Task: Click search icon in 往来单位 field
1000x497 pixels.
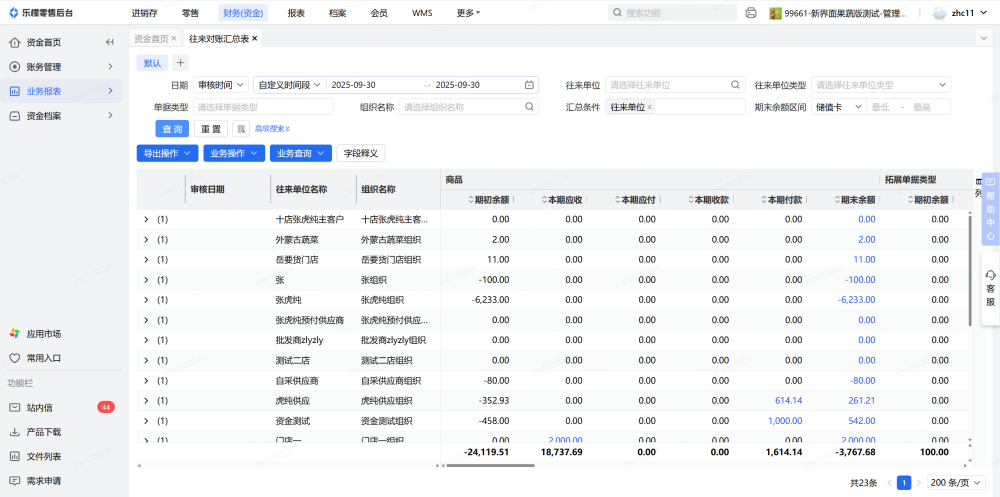Action: (x=736, y=85)
